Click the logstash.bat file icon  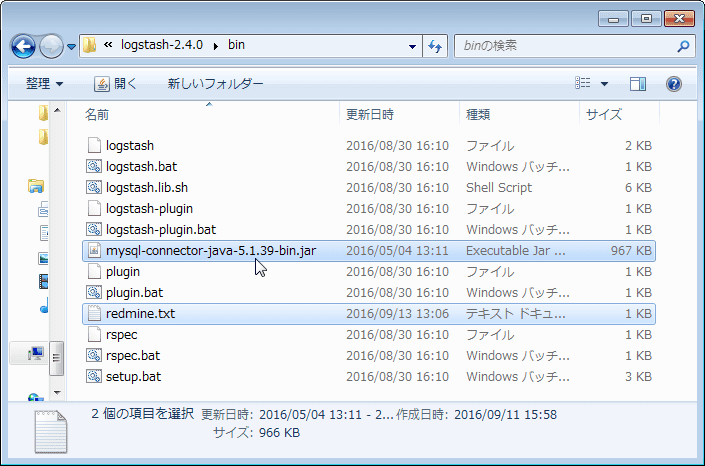(94, 166)
